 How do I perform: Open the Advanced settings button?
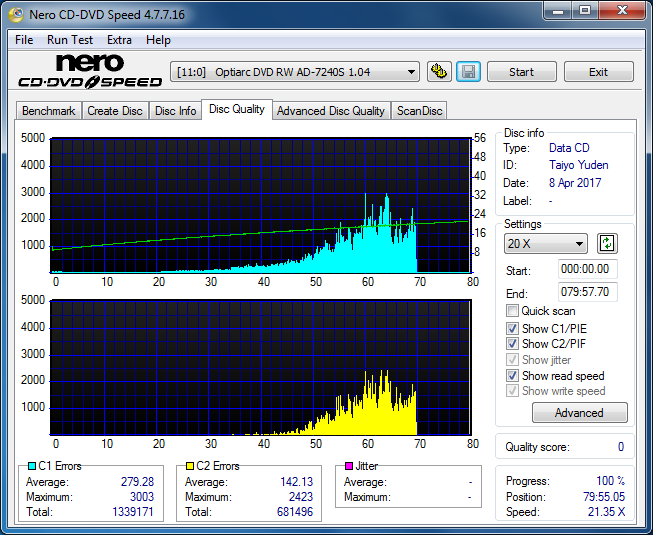coord(579,413)
